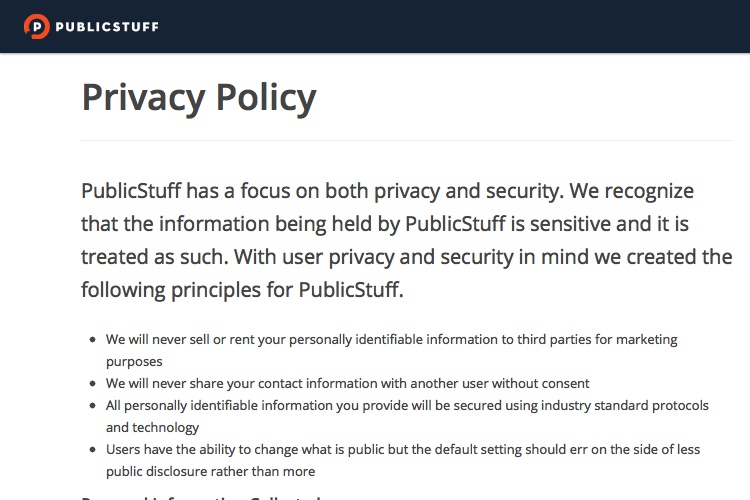Click the line 'that the information being held'
The height and width of the screenshot is (500, 750).
click(x=385, y=224)
